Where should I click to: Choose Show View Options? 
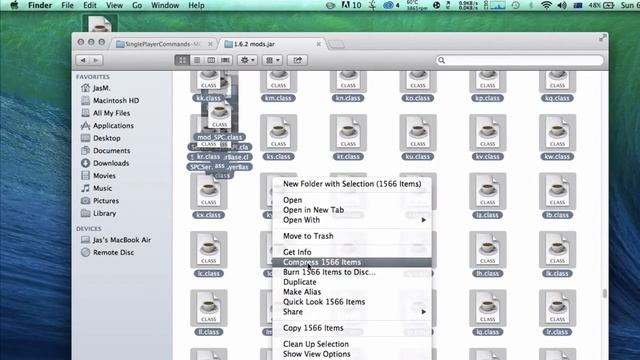pos(352,354)
